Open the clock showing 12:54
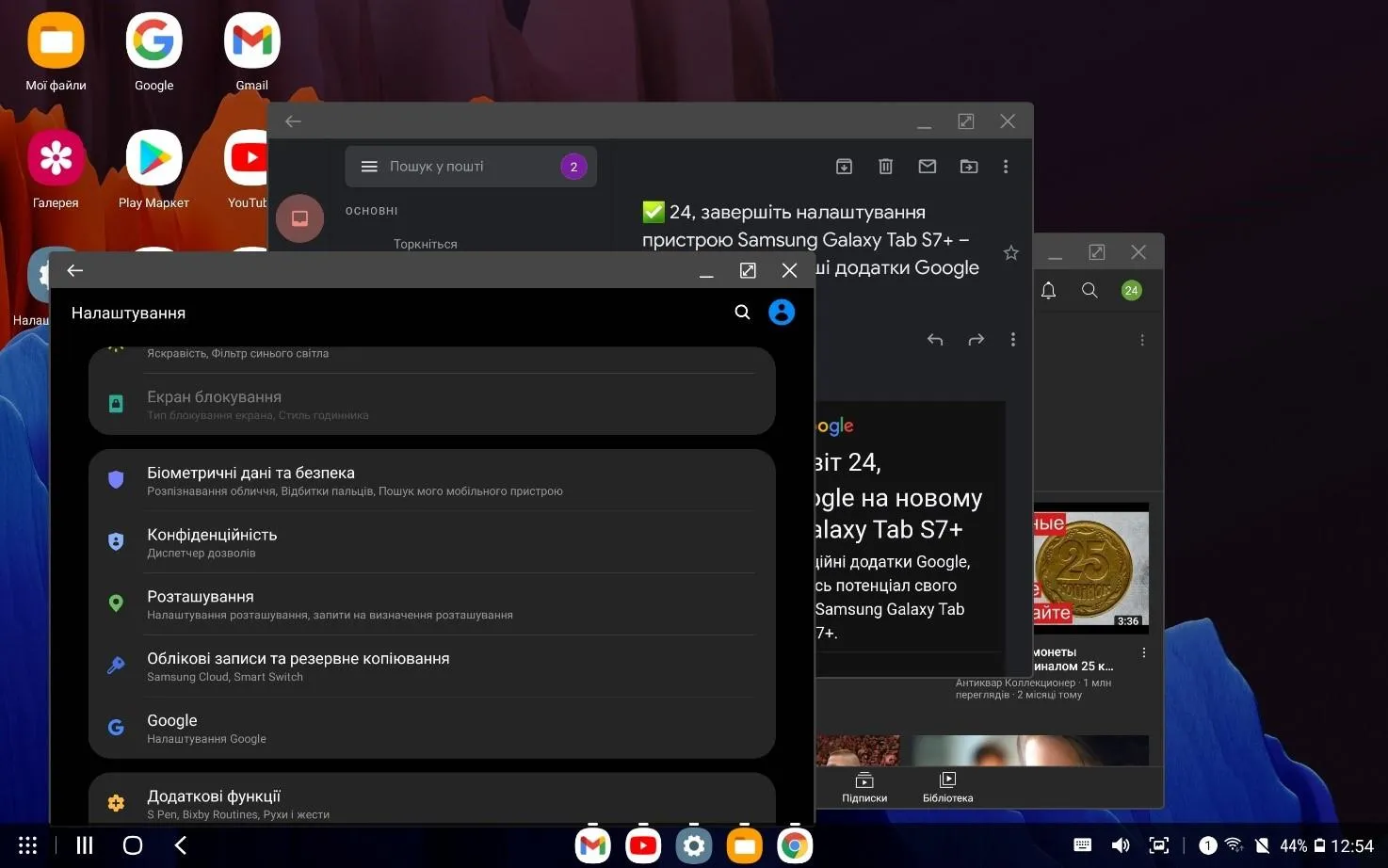The height and width of the screenshot is (868, 1388). (1352, 845)
